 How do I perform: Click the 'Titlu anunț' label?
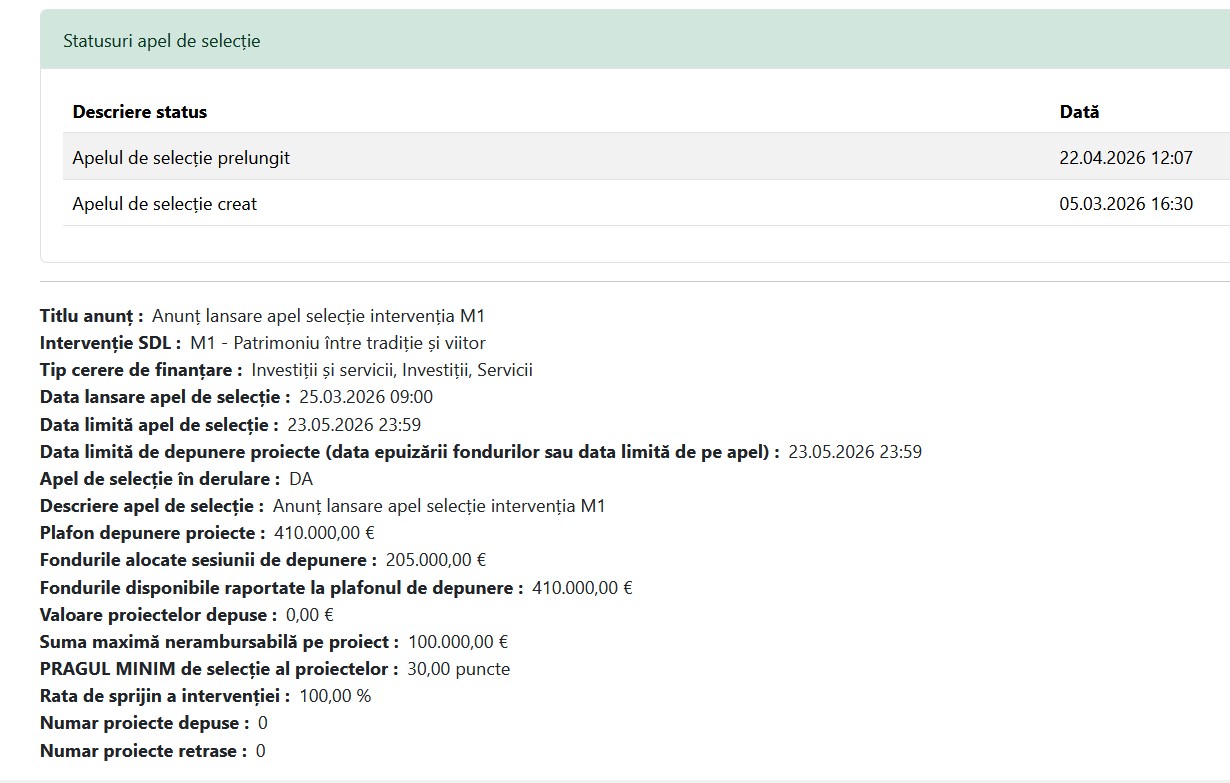92,316
